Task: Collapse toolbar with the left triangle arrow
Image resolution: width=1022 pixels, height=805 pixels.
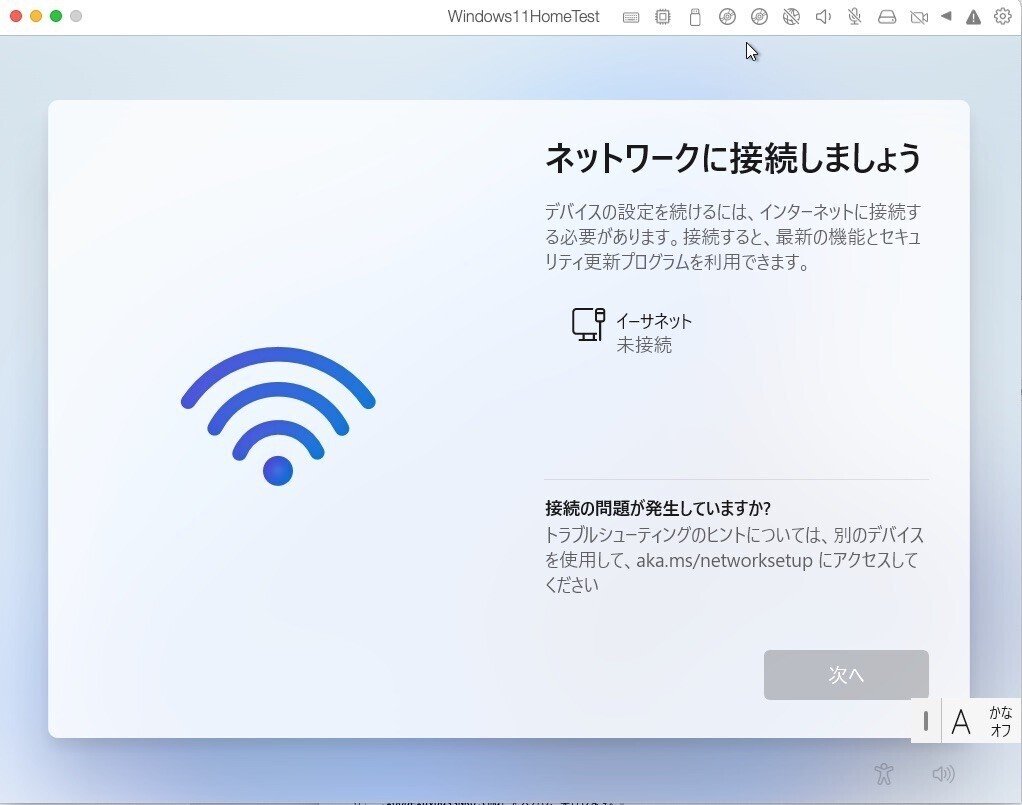Action: pyautogui.click(x=946, y=16)
